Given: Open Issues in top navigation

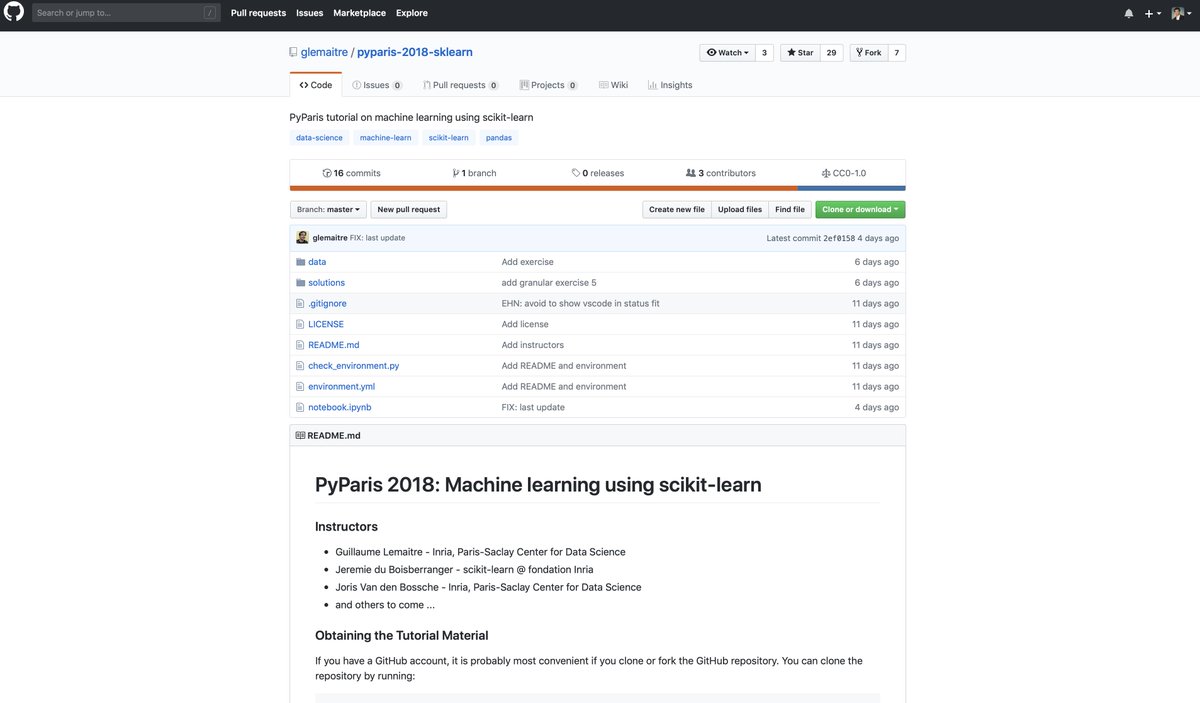Looking at the screenshot, I should [310, 13].
